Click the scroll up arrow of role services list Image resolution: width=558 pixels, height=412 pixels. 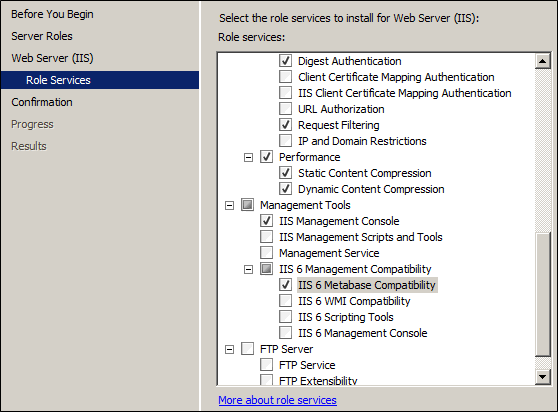(x=542, y=61)
